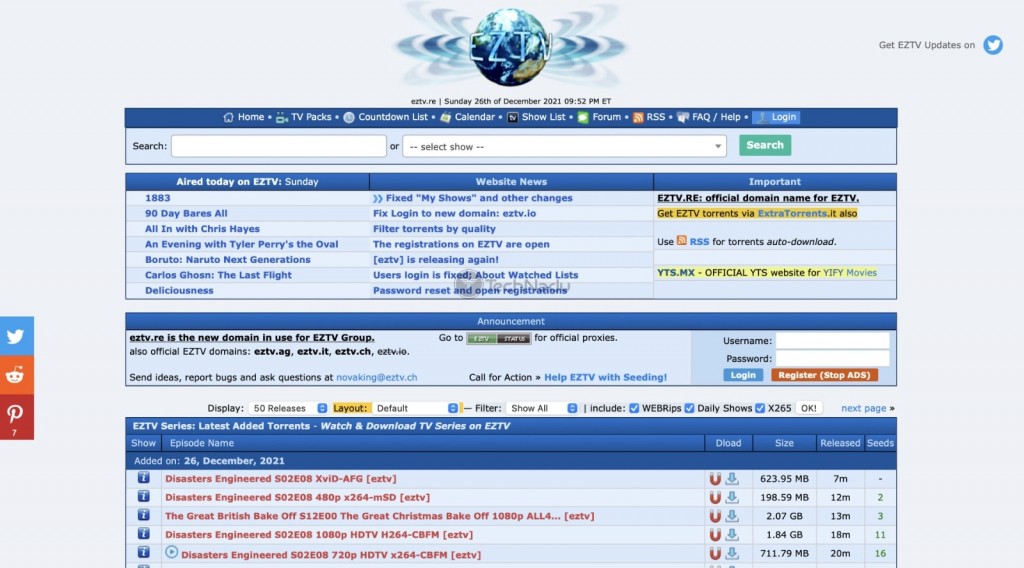The height and width of the screenshot is (568, 1024).
Task: Click magnet link for Great British Bake Off
Action: (715, 516)
